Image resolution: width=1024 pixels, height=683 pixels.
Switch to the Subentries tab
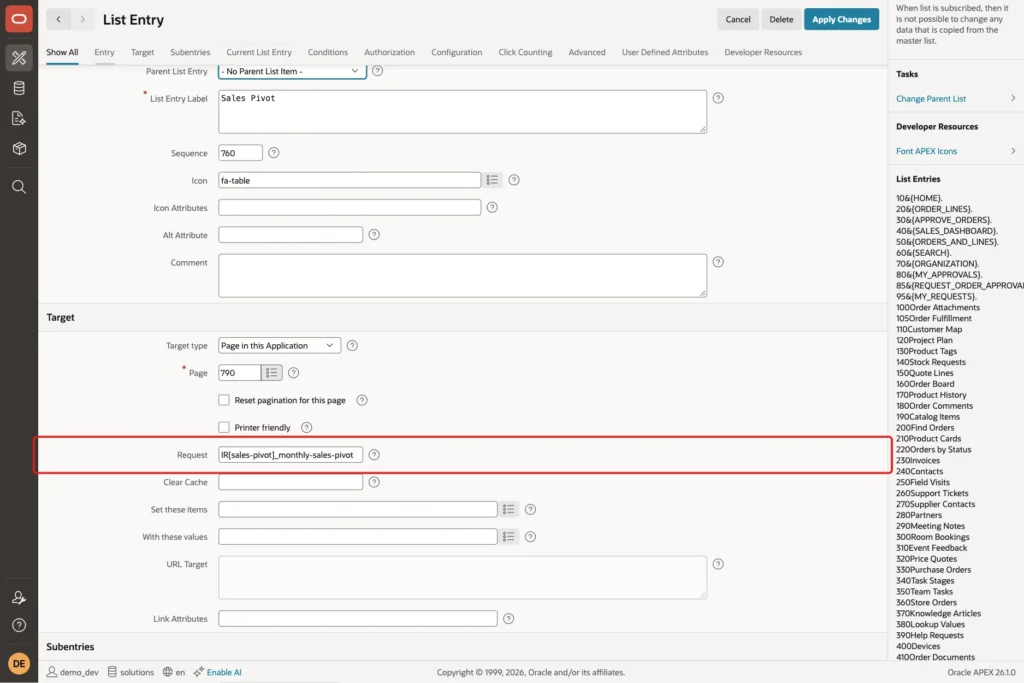point(190,52)
